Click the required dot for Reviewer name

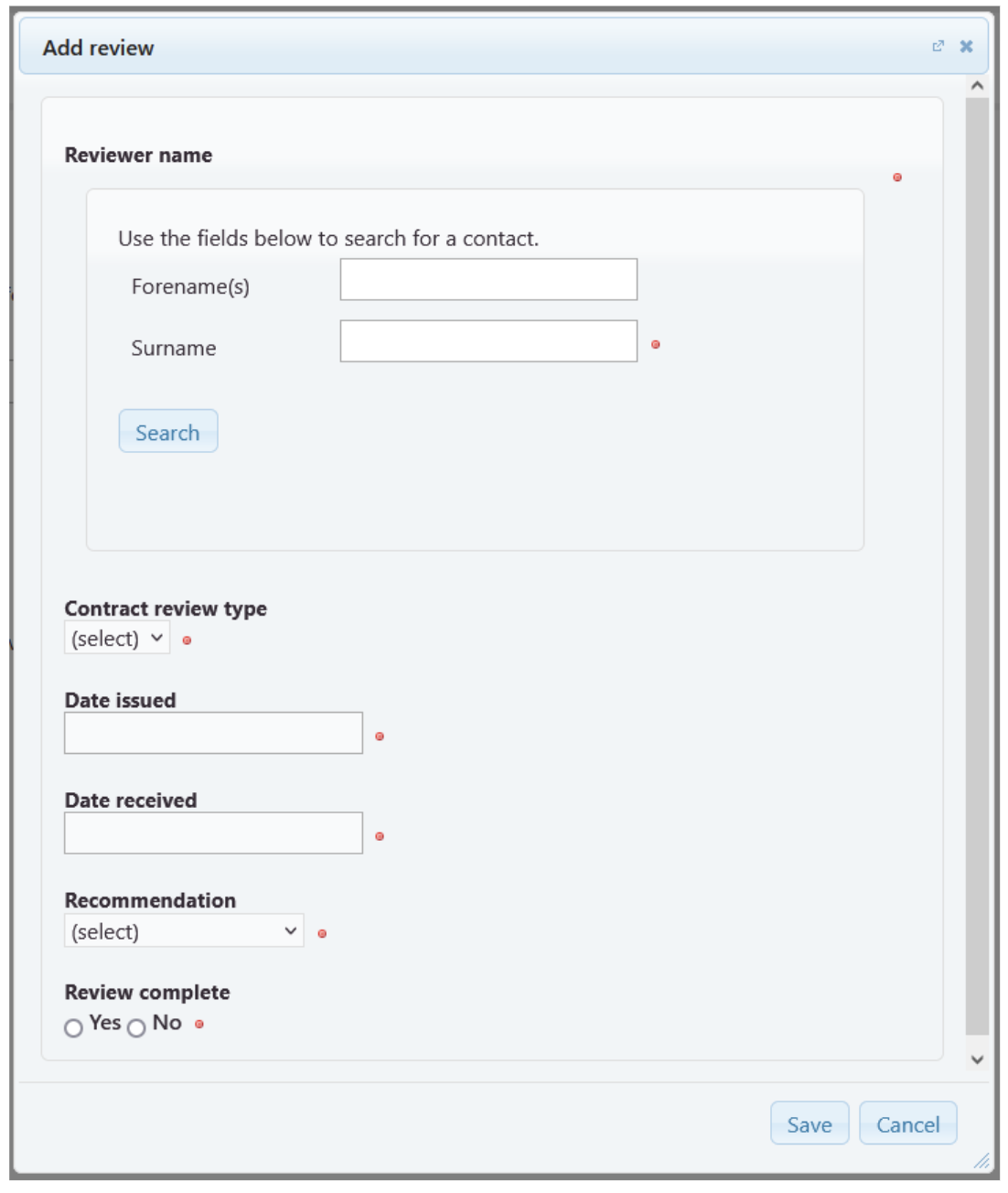tap(897, 177)
